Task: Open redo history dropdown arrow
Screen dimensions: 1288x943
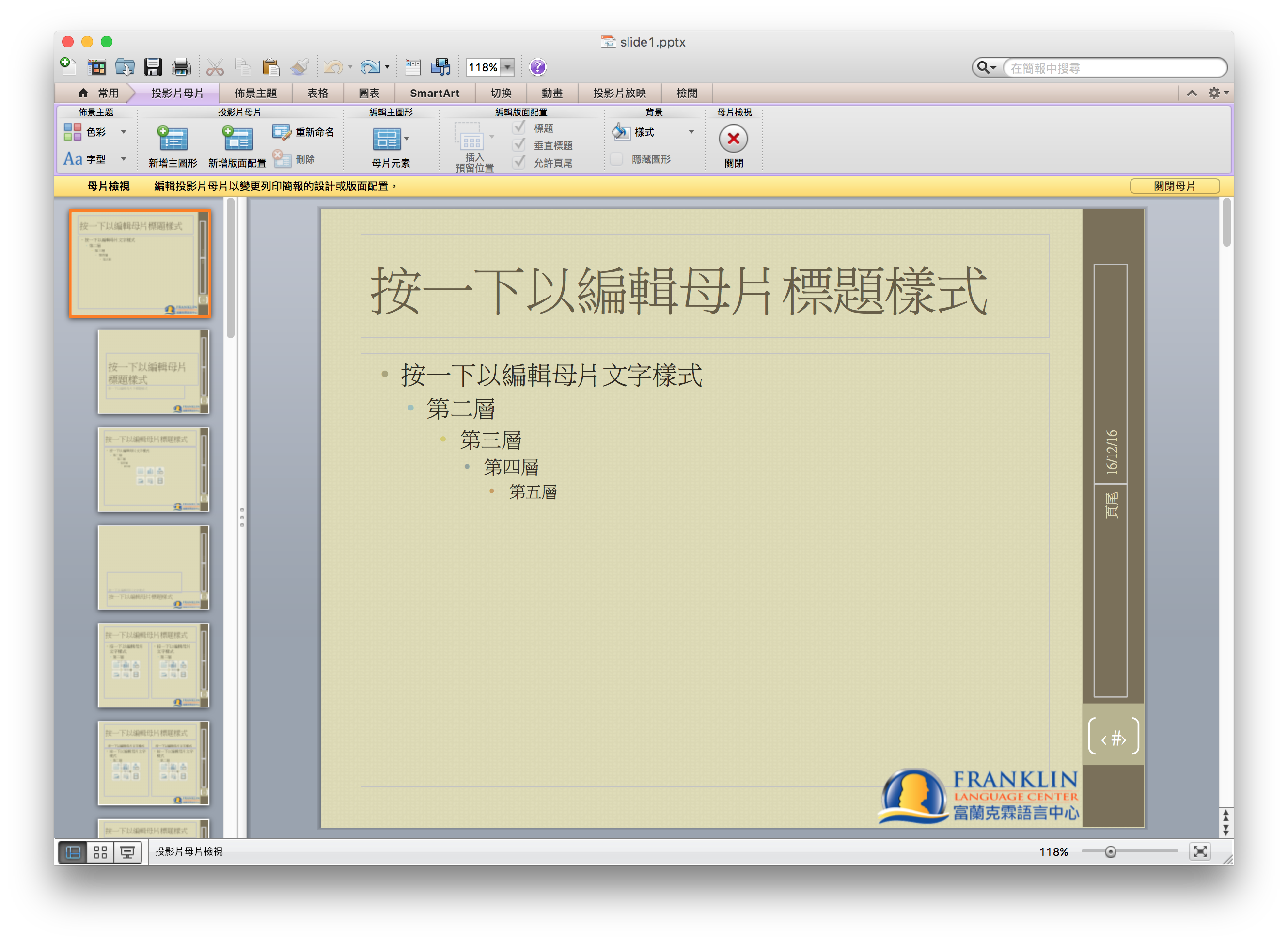Action: coord(387,67)
